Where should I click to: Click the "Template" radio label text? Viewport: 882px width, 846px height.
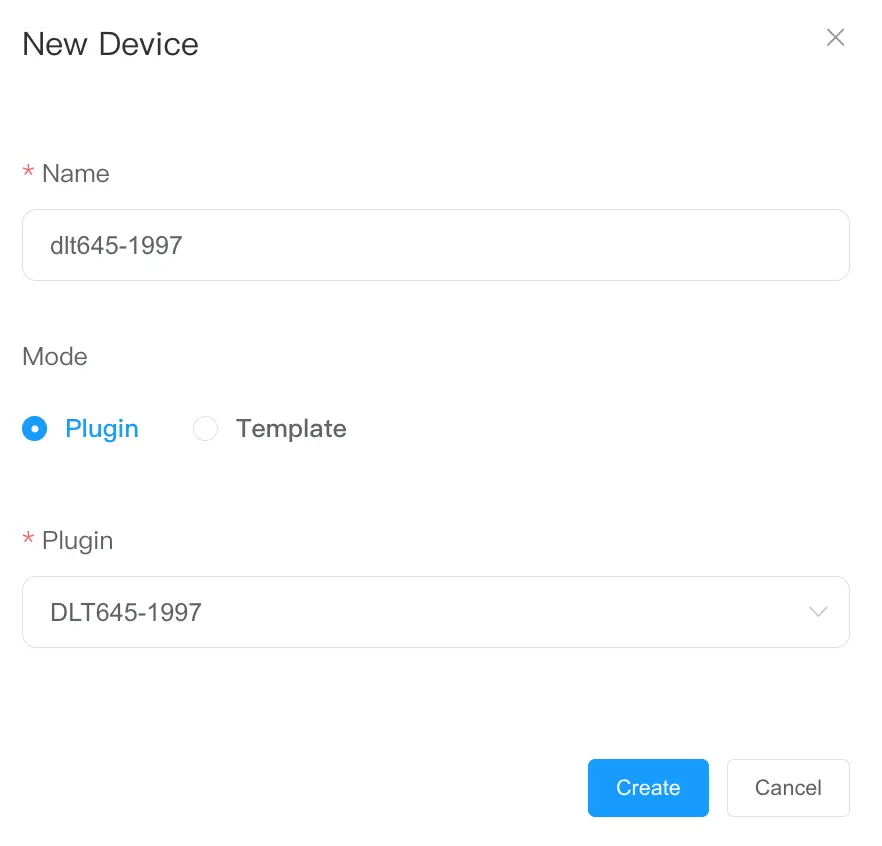click(291, 429)
